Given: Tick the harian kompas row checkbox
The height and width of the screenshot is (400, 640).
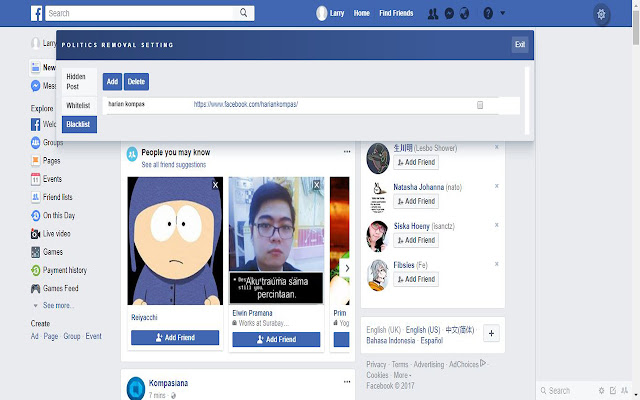Looking at the screenshot, I should coord(480,105).
